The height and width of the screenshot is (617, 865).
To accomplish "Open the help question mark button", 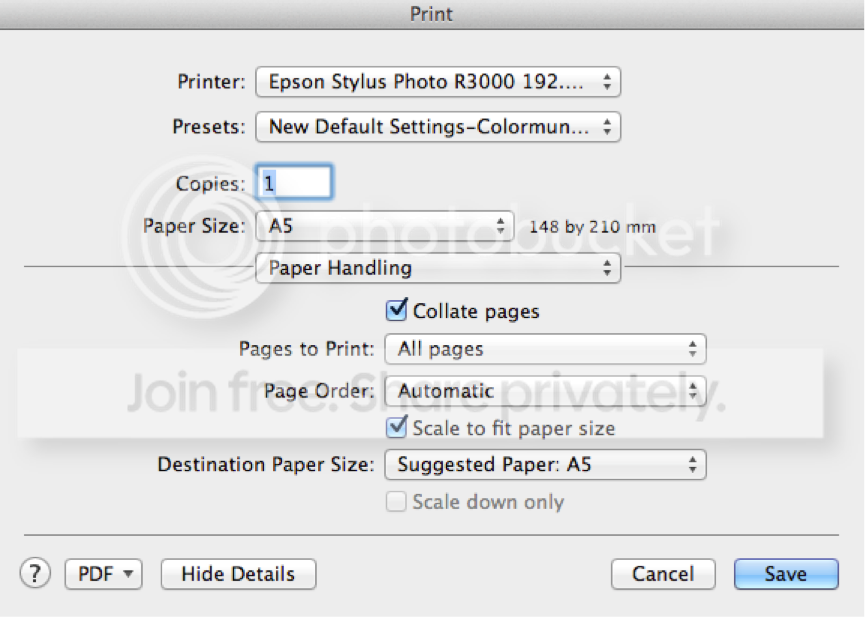I will pos(35,573).
